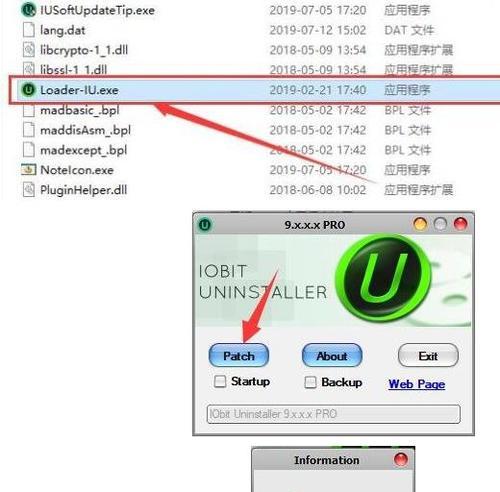This screenshot has width=500, height=492.
Task: Click the patcher window title bar icon
Action: (x=205, y=224)
